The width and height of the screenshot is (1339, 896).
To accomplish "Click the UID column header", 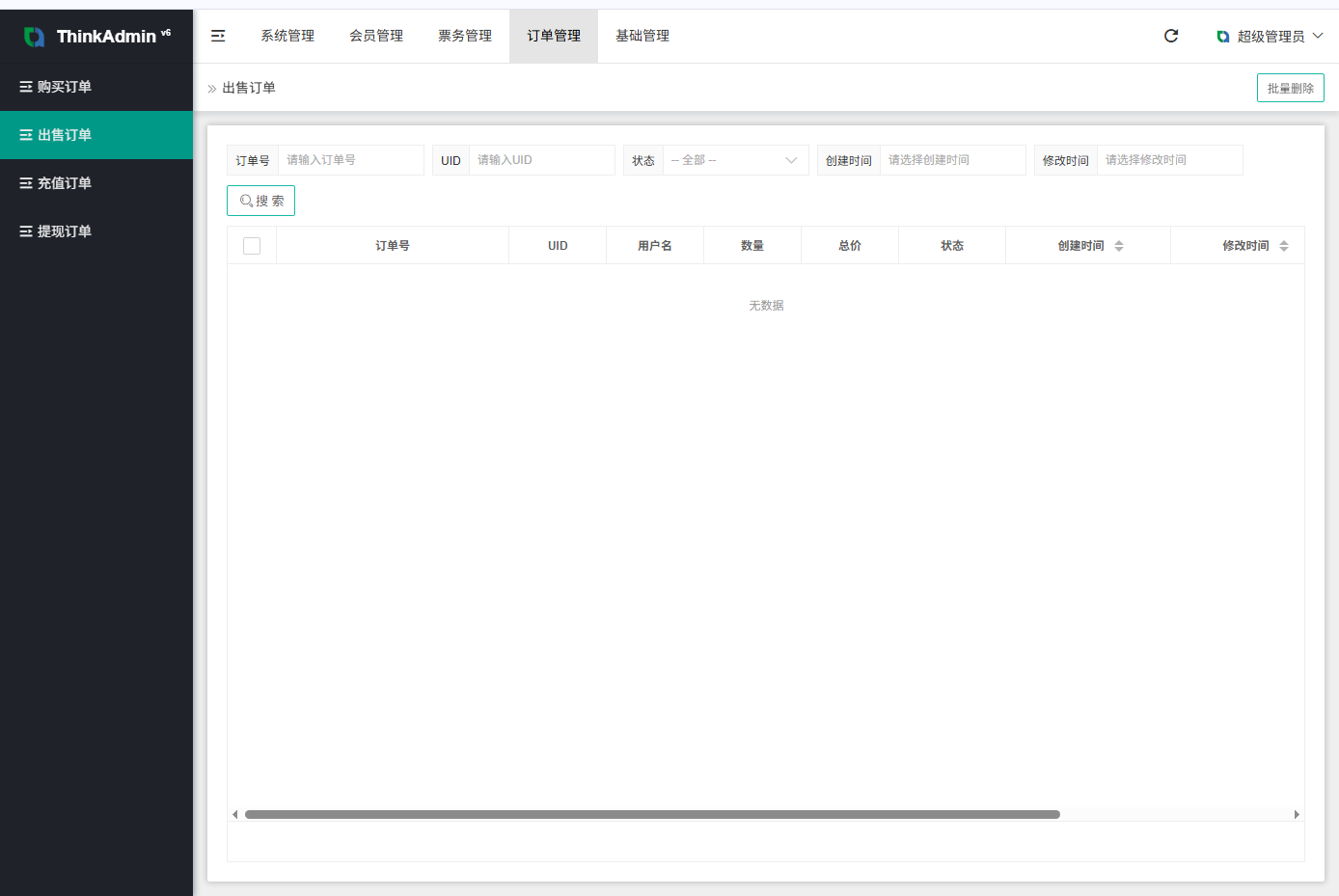I will point(558,246).
